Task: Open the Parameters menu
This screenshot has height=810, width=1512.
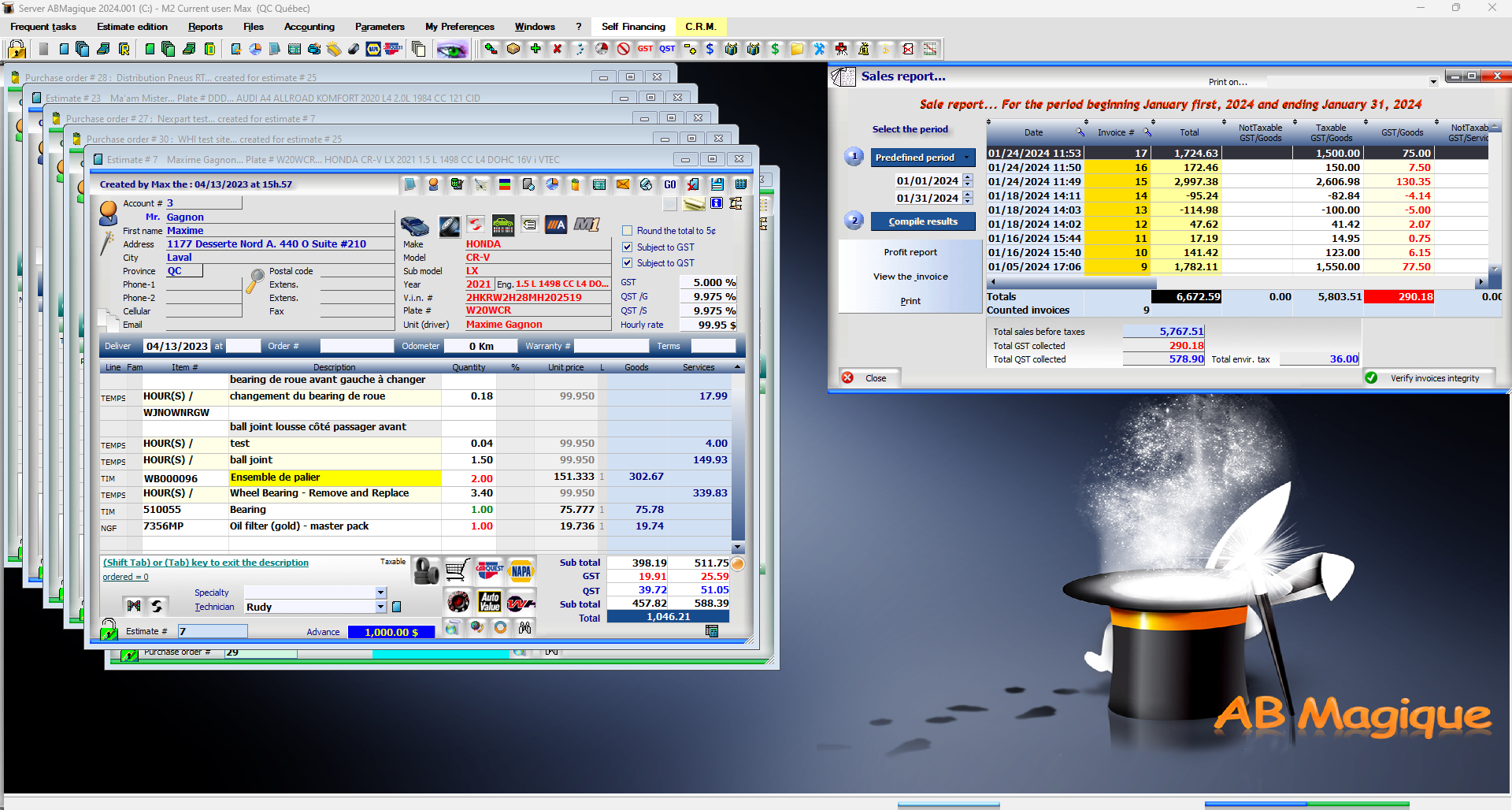Action: click(x=380, y=27)
